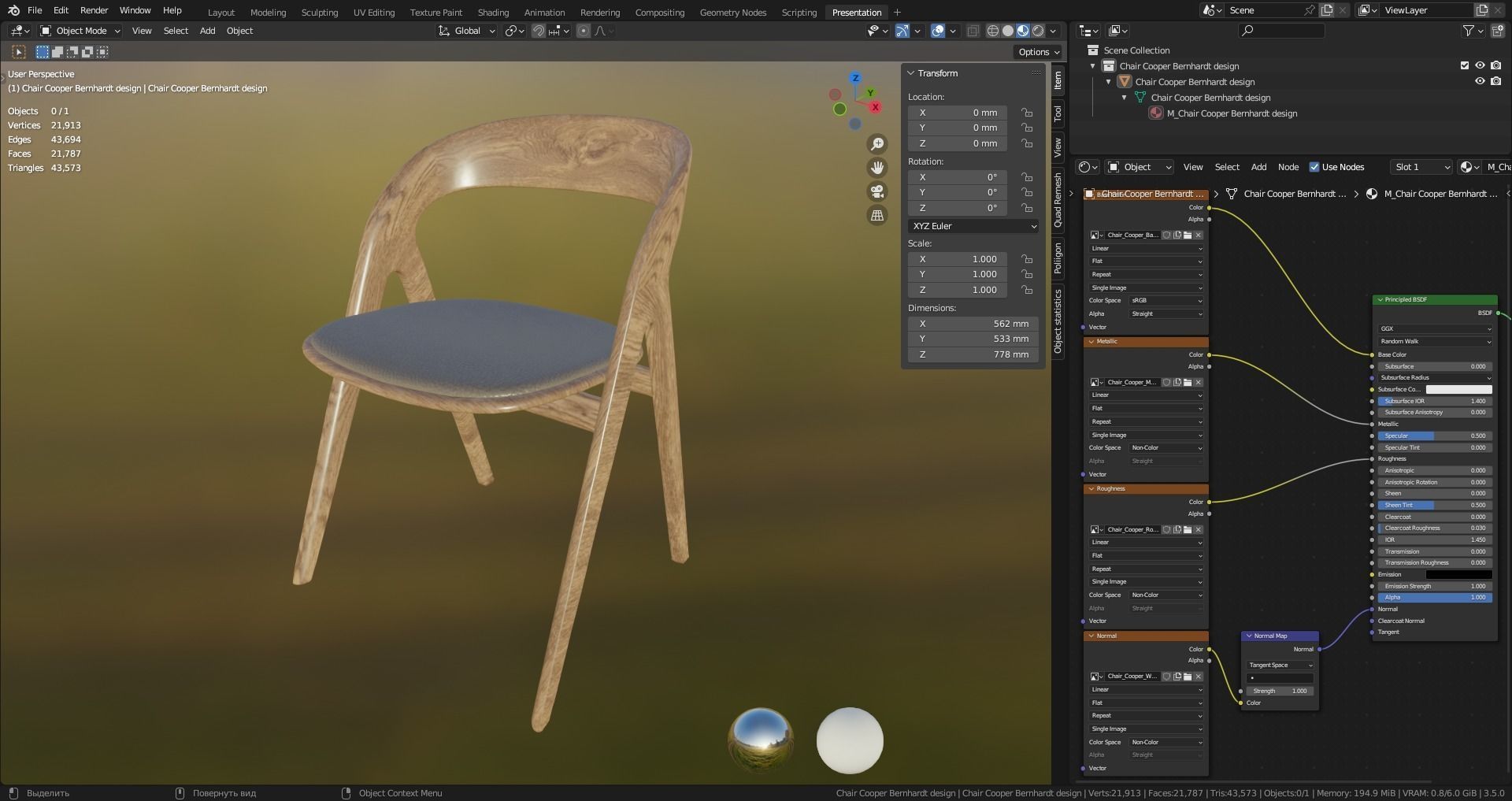The width and height of the screenshot is (1512, 801).
Task: Click the outliner search field
Action: (1282, 31)
